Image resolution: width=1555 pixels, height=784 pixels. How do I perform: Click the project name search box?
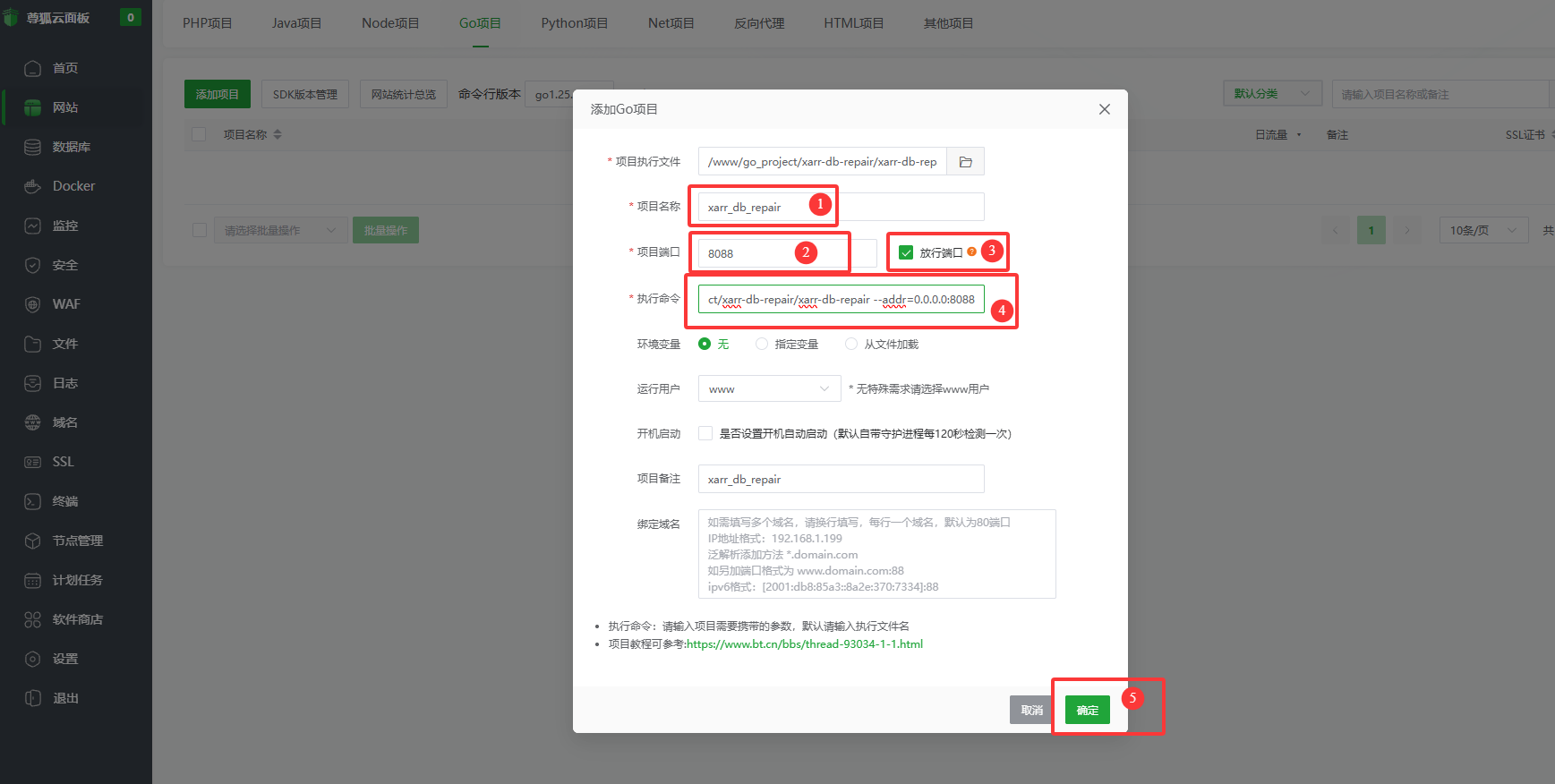point(1440,94)
